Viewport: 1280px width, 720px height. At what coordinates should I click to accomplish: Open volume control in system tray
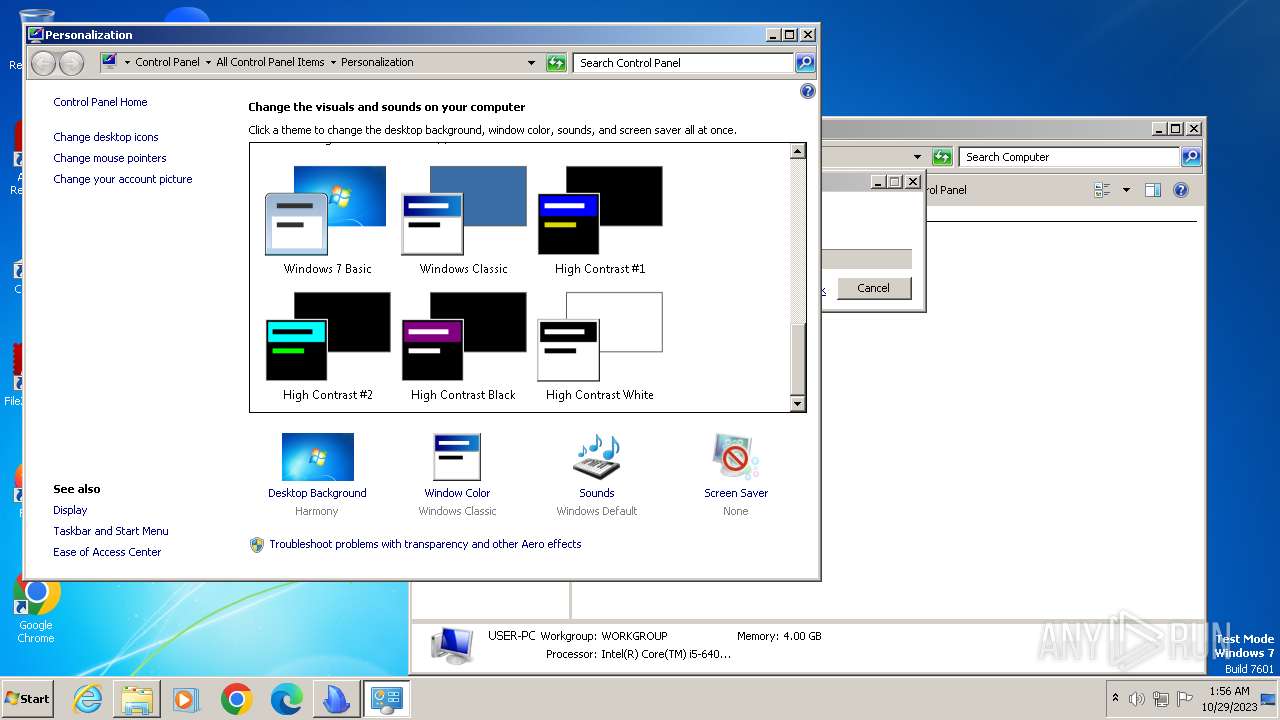coord(1137,699)
